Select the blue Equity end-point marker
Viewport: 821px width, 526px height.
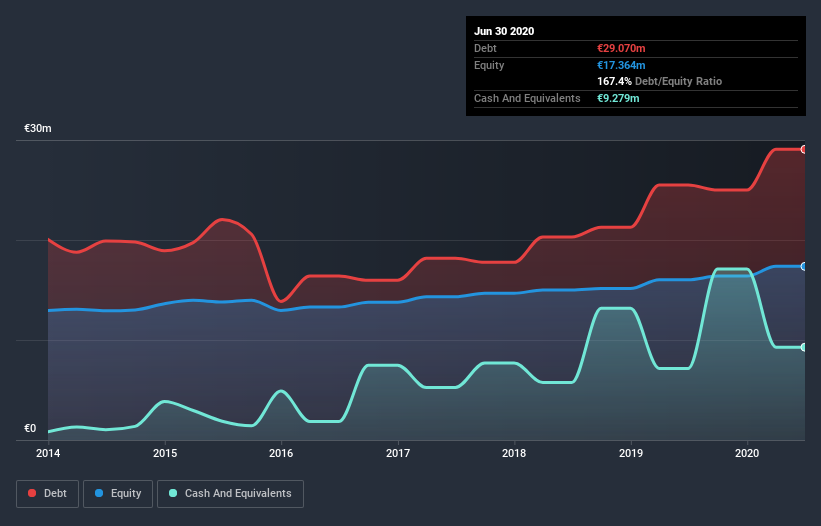(x=804, y=266)
